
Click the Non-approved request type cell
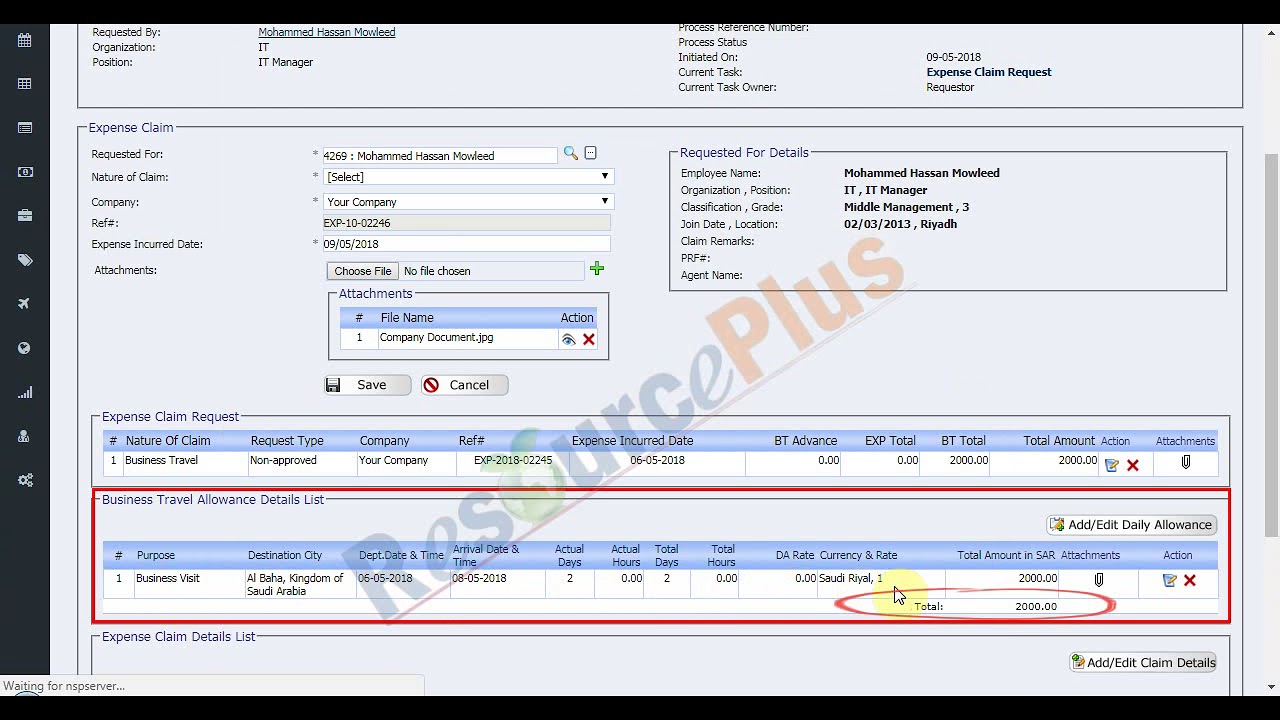click(302, 461)
